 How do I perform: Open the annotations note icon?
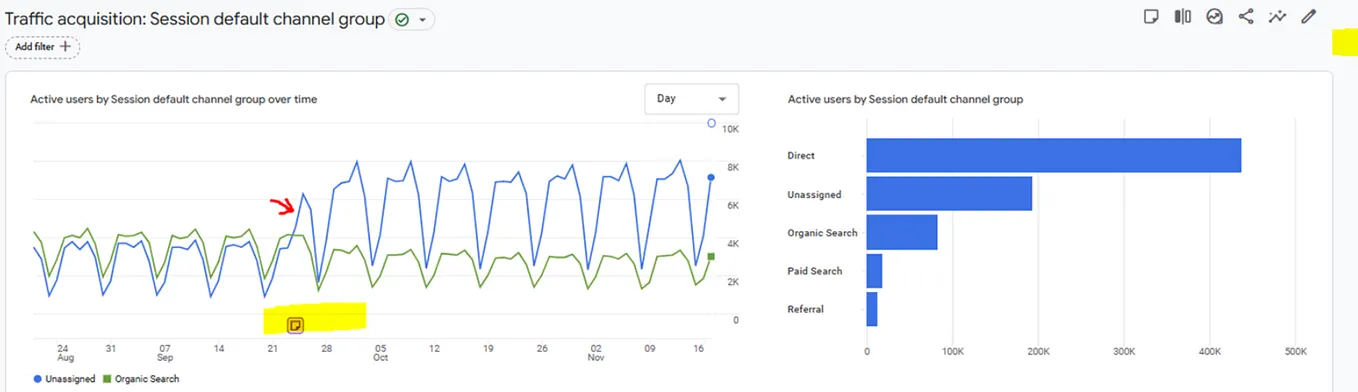tap(1152, 16)
